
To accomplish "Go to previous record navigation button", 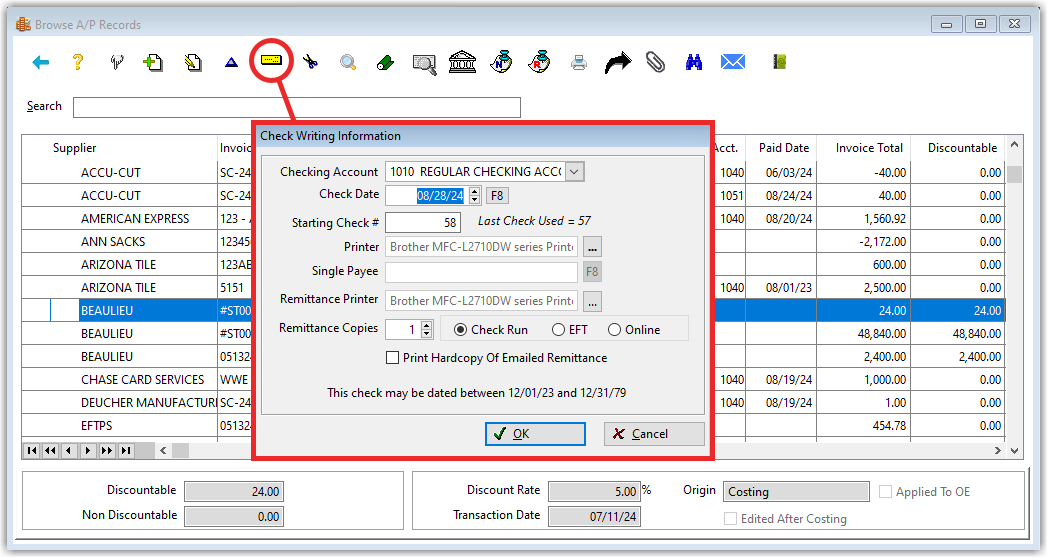I will click(x=69, y=450).
